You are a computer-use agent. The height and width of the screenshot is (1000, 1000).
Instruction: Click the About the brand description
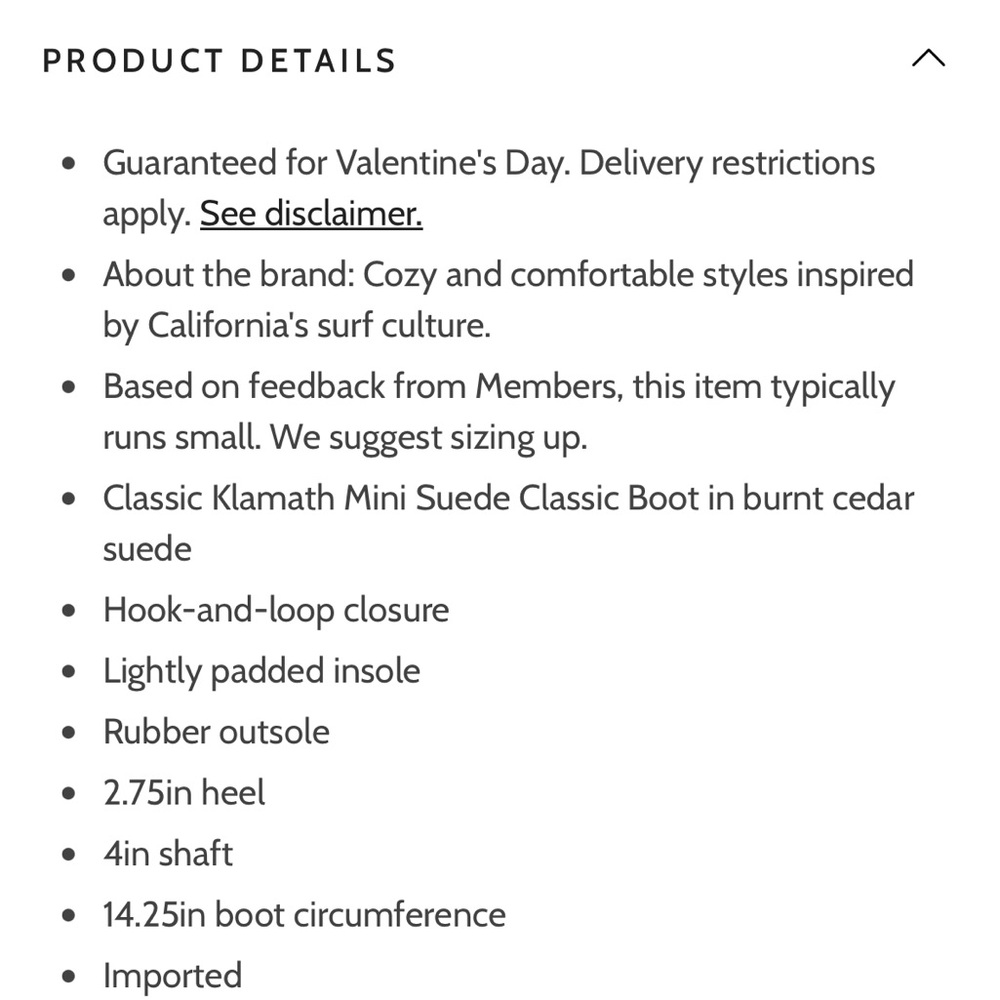(x=508, y=300)
